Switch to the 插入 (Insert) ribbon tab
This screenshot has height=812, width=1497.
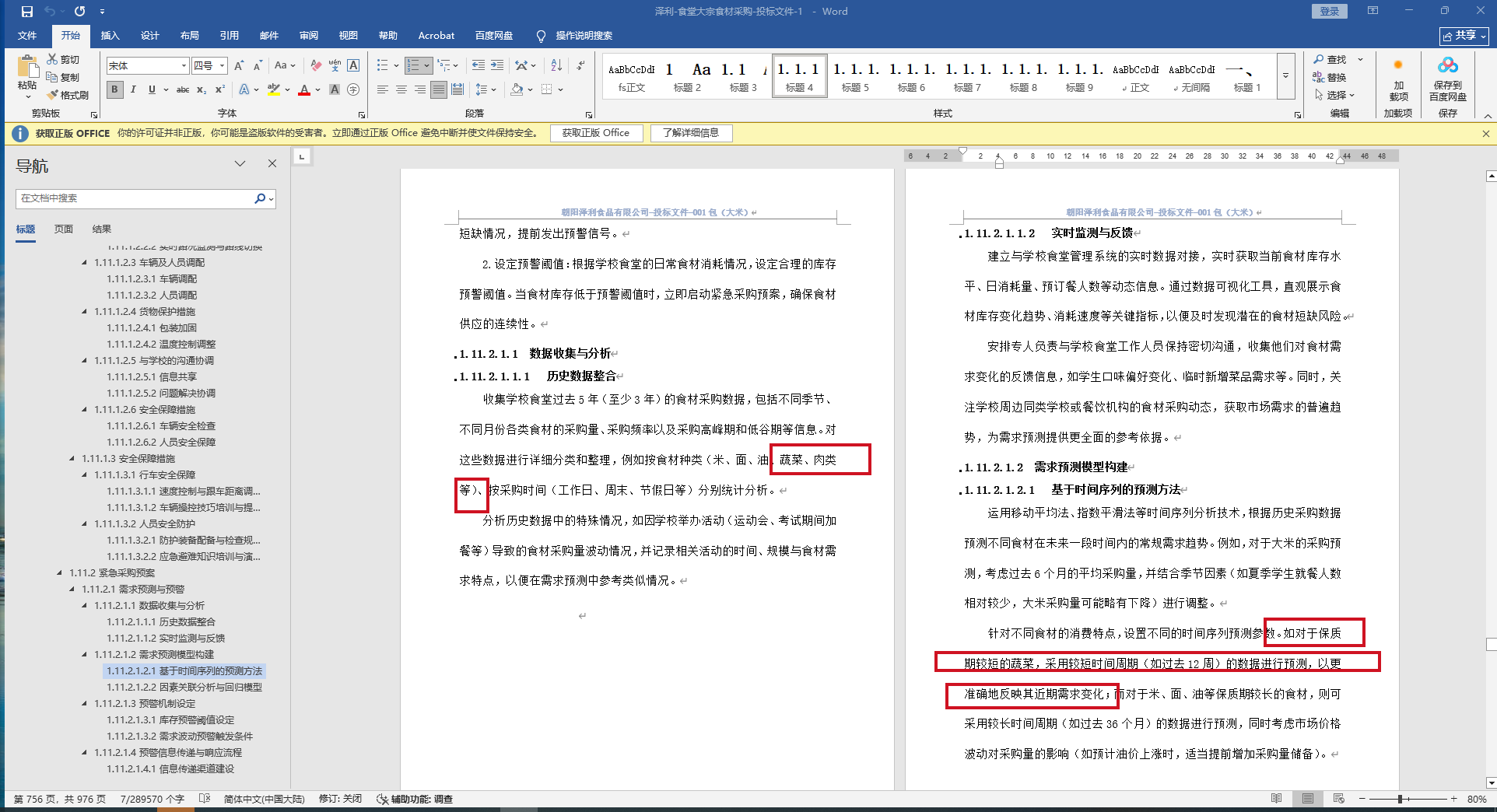(110, 36)
